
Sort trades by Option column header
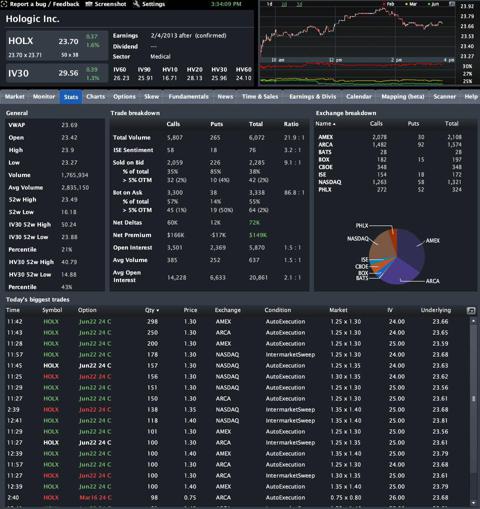87,310
